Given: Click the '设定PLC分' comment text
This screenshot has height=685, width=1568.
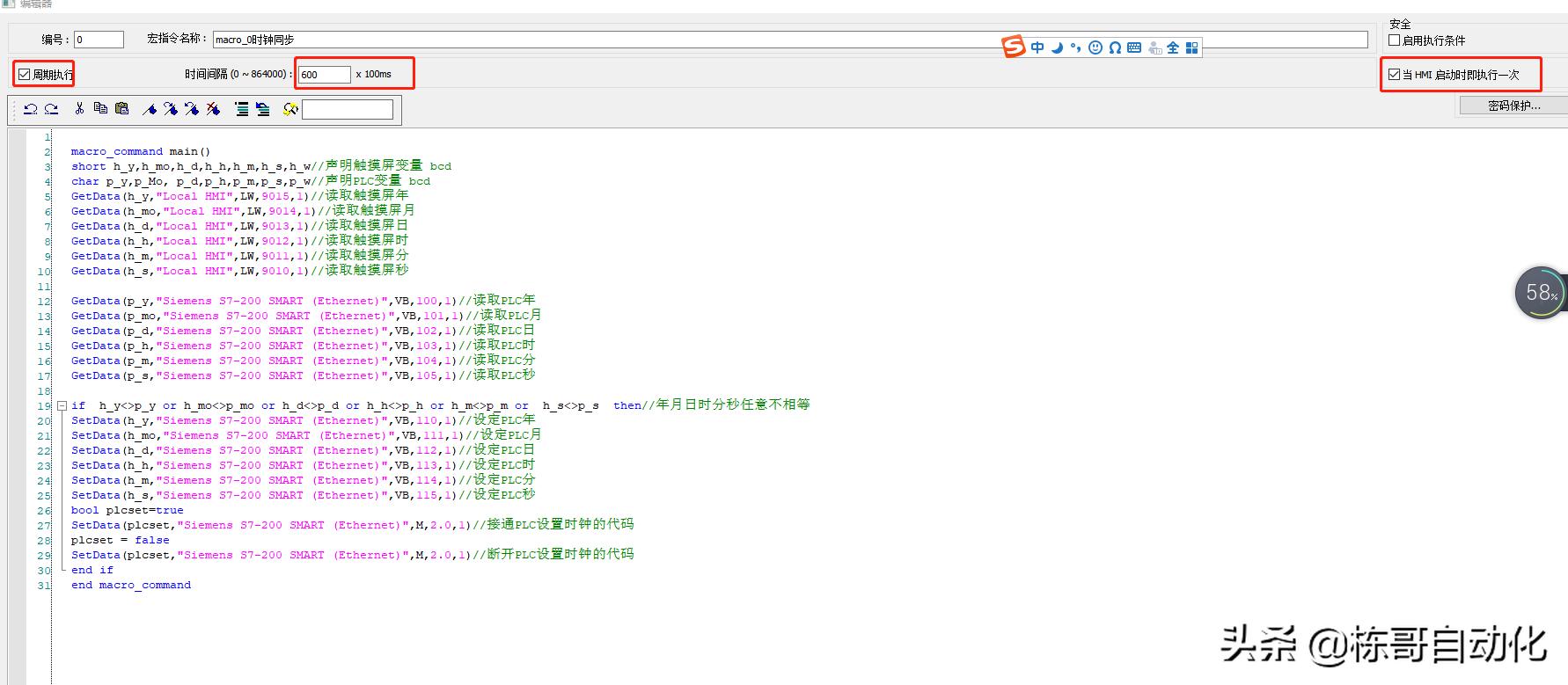Looking at the screenshot, I should coord(503,479).
